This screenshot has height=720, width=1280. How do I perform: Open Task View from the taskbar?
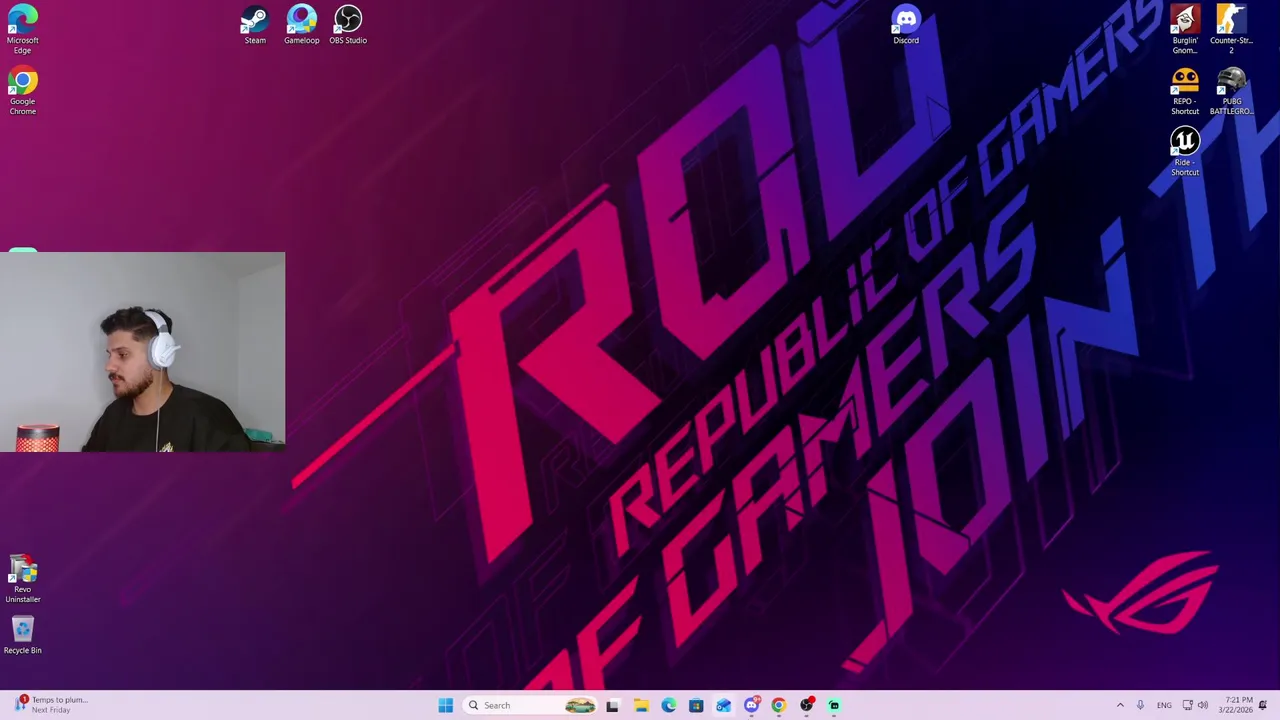pos(612,705)
